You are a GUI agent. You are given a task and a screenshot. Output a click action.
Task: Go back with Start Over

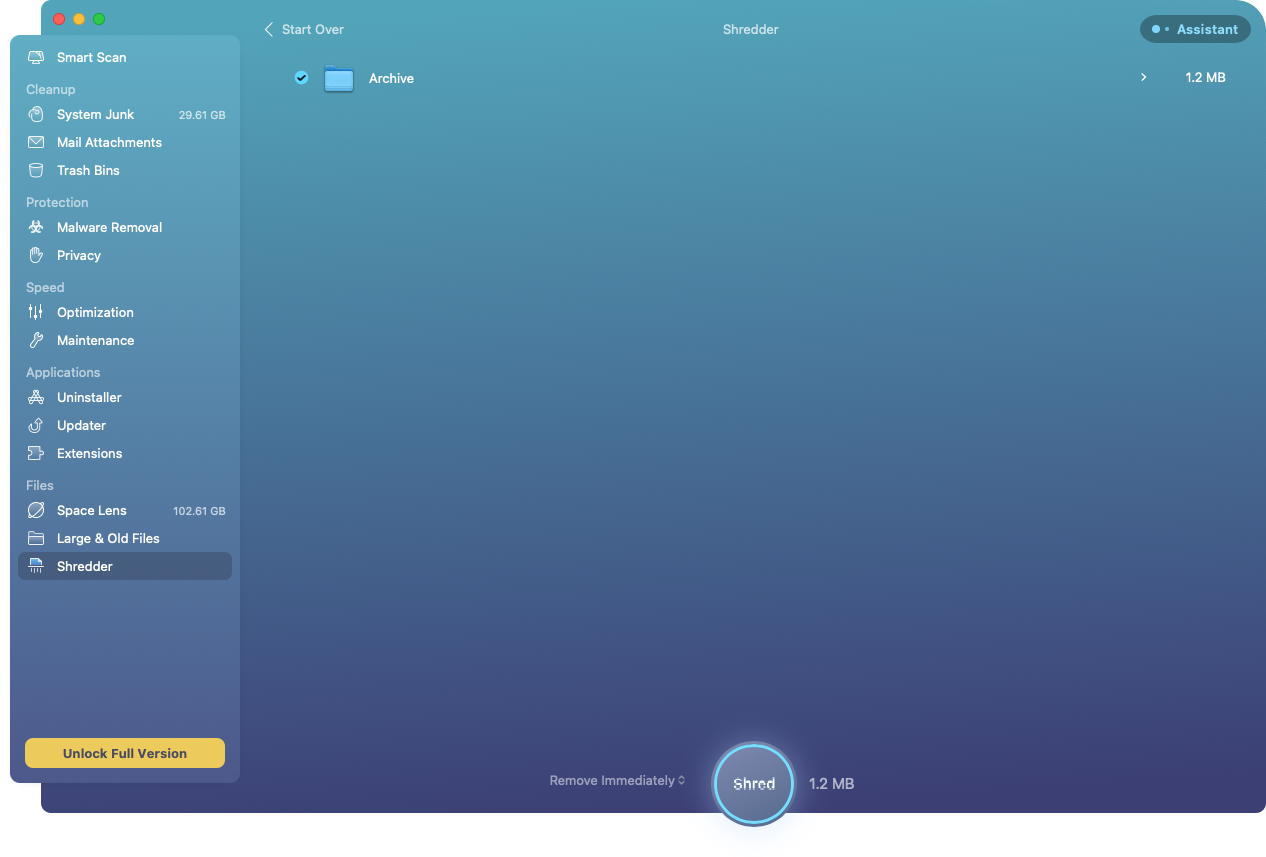[303, 29]
